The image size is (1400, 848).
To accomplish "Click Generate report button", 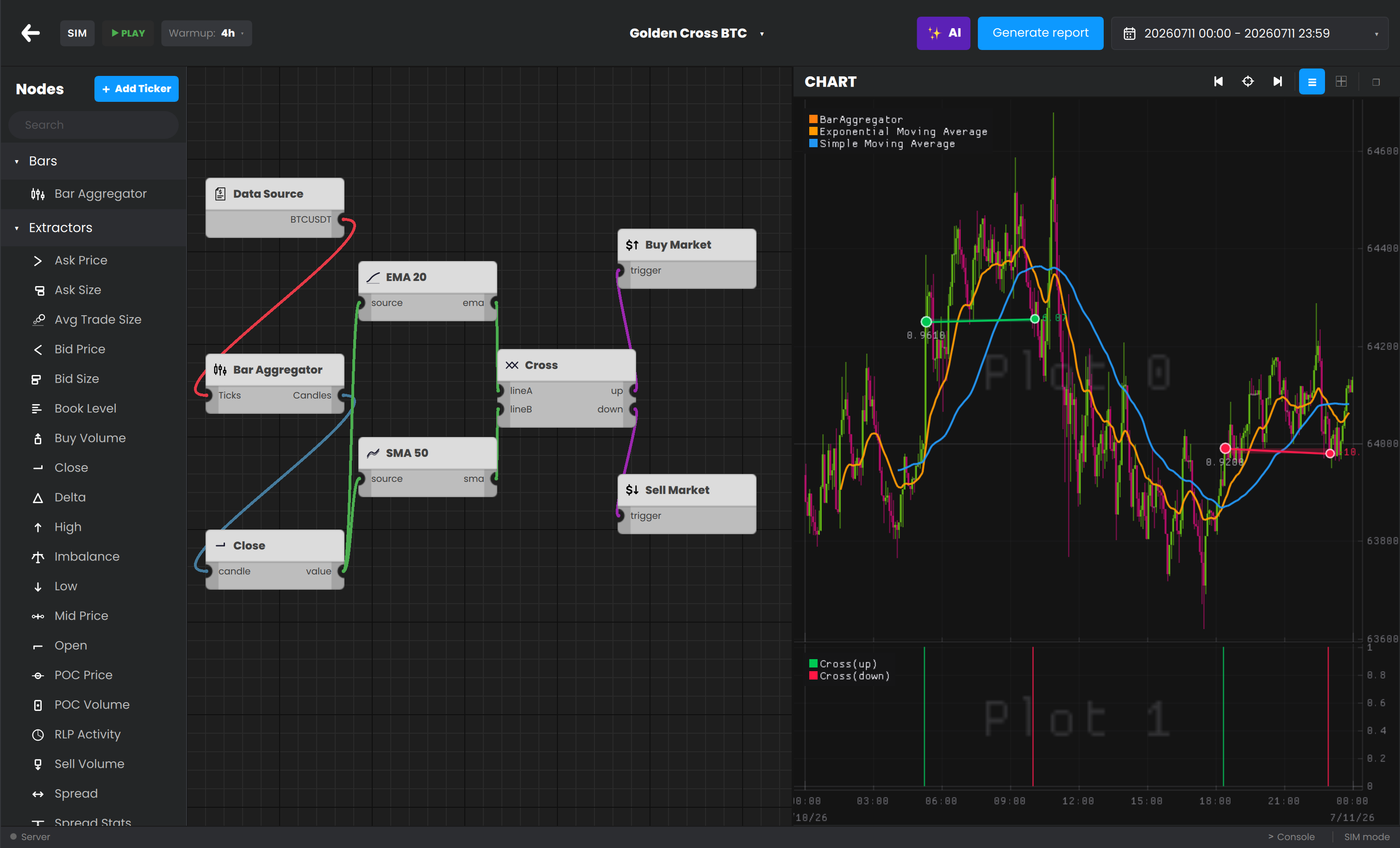I will point(1040,33).
